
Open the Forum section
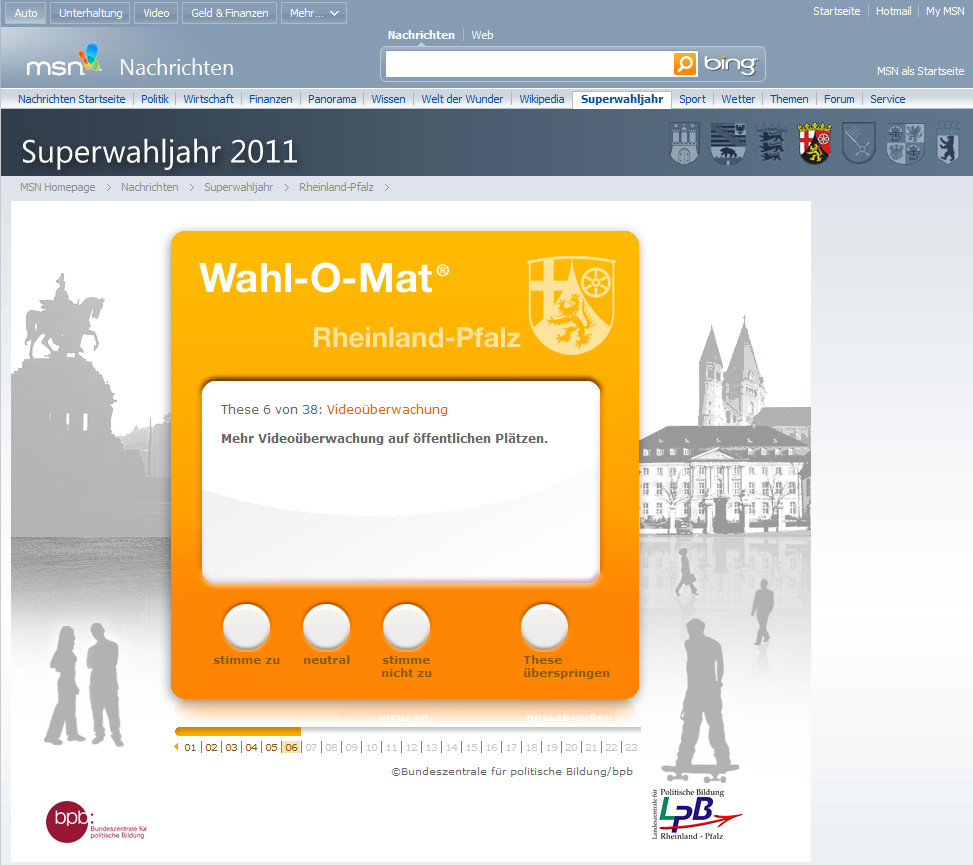839,99
